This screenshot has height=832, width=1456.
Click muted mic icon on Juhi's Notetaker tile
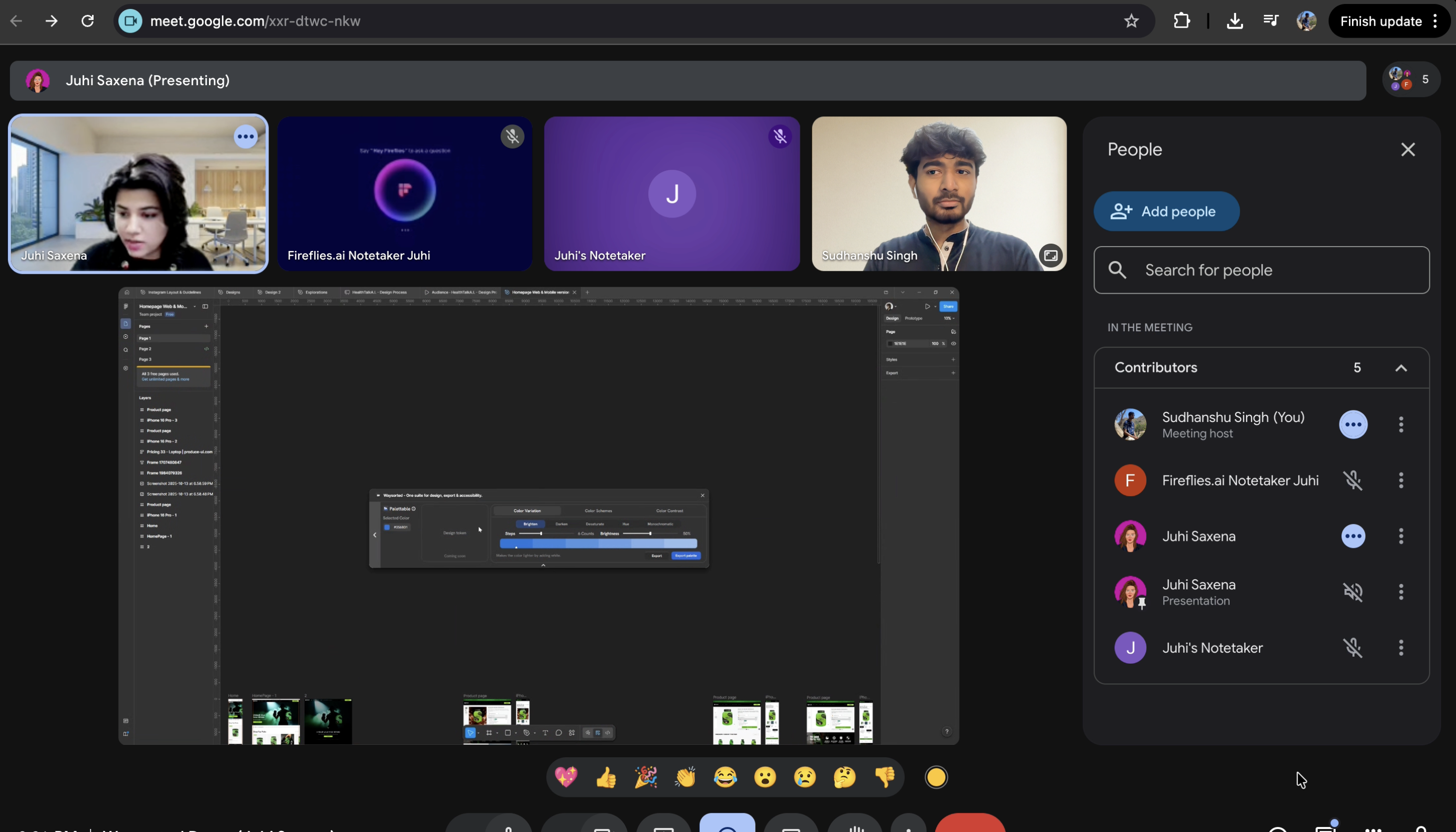(x=780, y=137)
